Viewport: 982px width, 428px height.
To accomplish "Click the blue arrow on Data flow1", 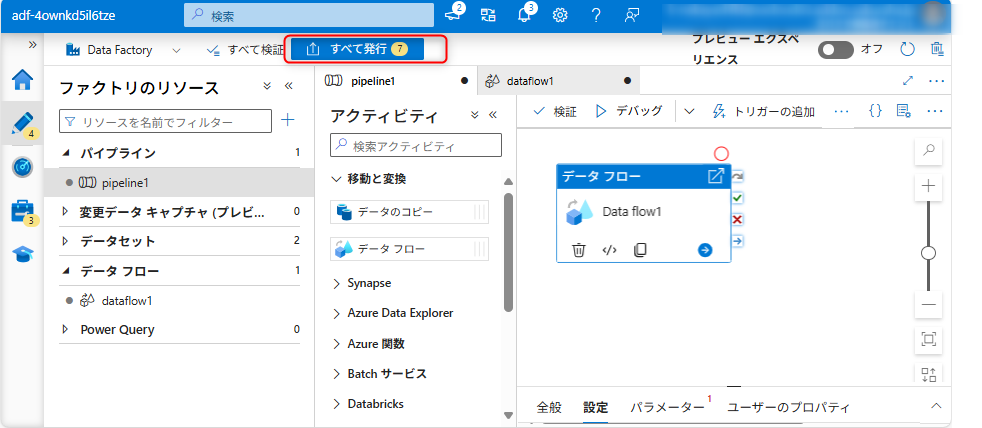I will (705, 250).
